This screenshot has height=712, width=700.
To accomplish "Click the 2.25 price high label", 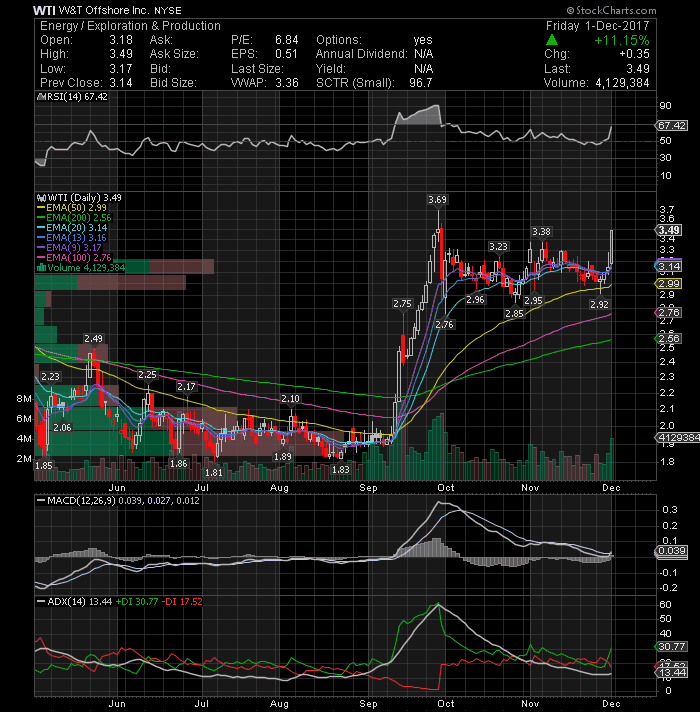I will [x=147, y=375].
